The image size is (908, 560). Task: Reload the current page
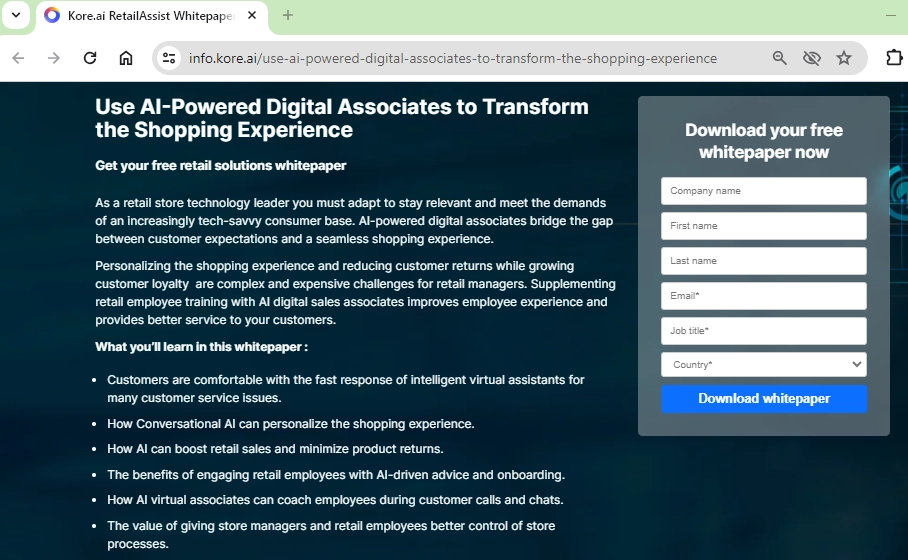pos(90,58)
